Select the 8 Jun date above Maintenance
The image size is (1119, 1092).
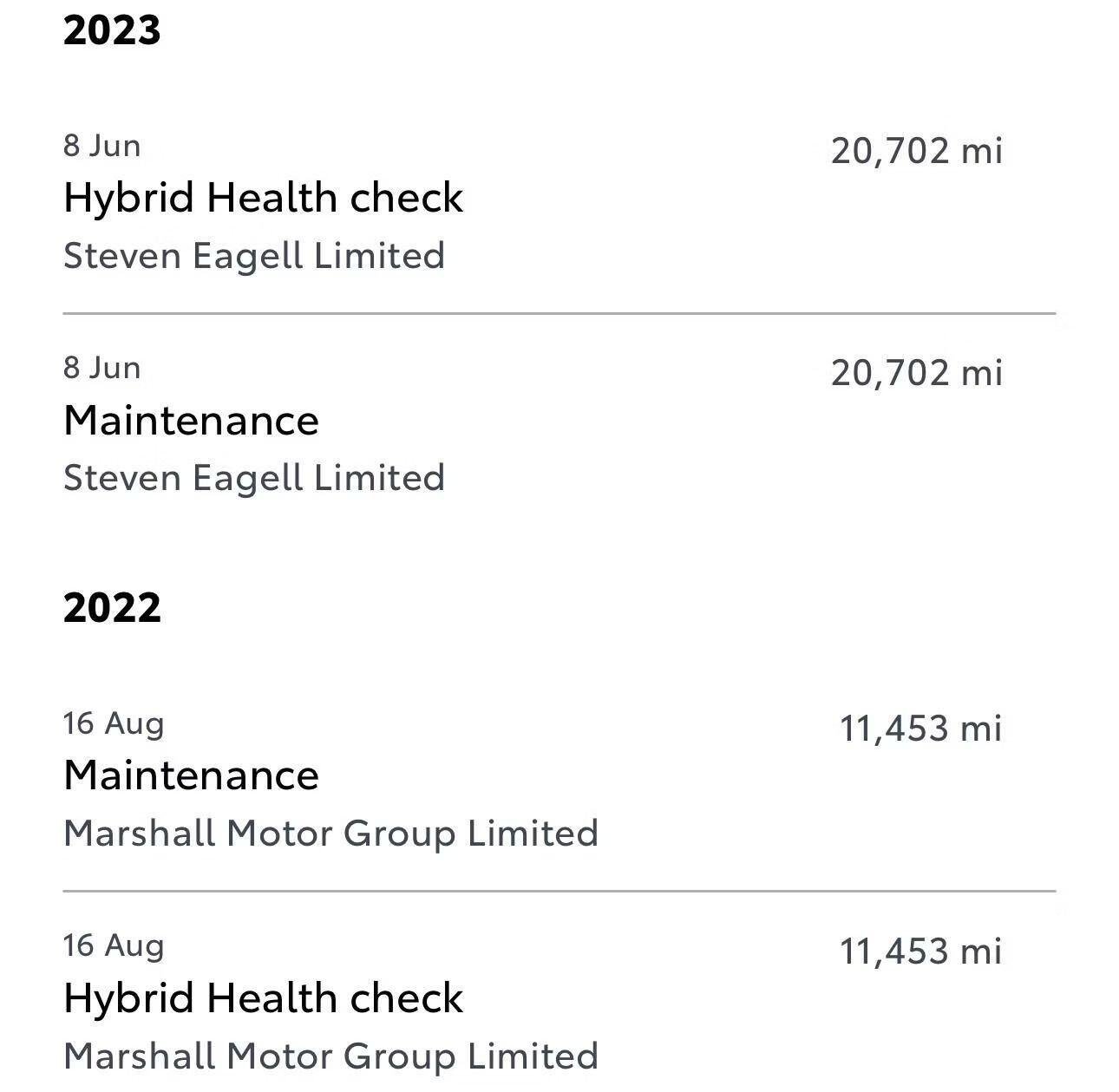[x=101, y=368]
